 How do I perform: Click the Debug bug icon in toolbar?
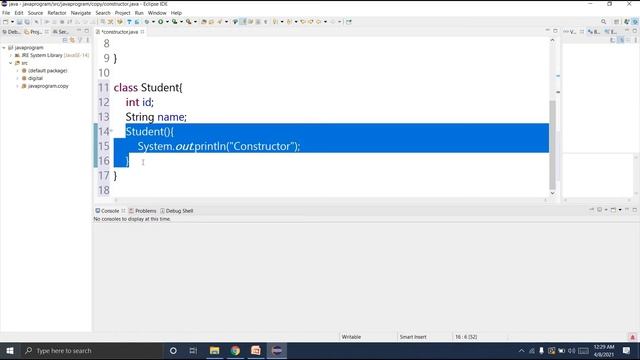pyautogui.click(x=147, y=22)
